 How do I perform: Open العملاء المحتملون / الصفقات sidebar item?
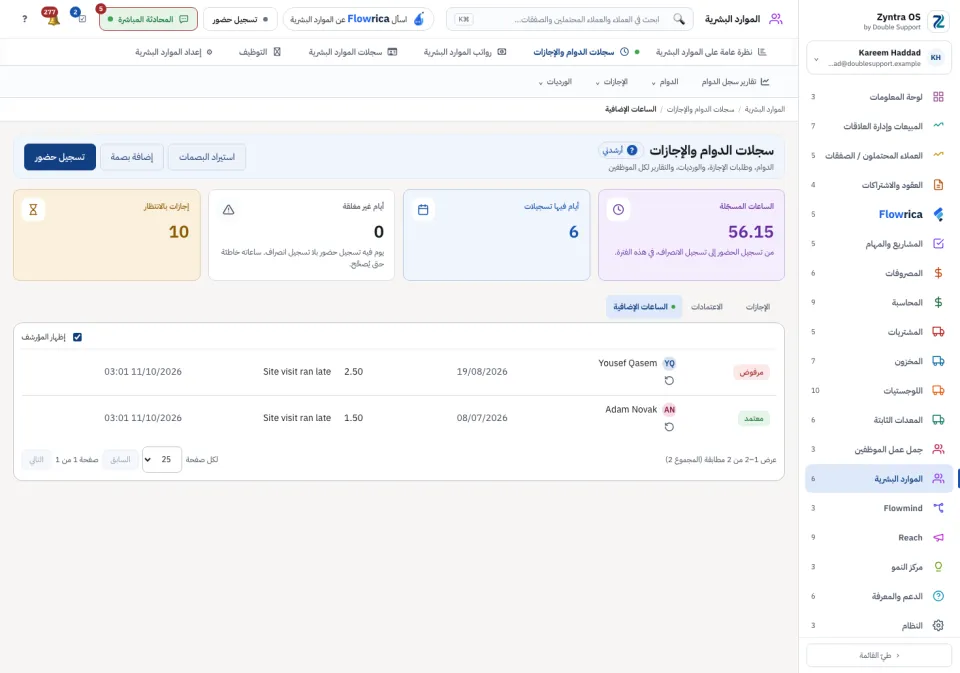click(x=879, y=156)
